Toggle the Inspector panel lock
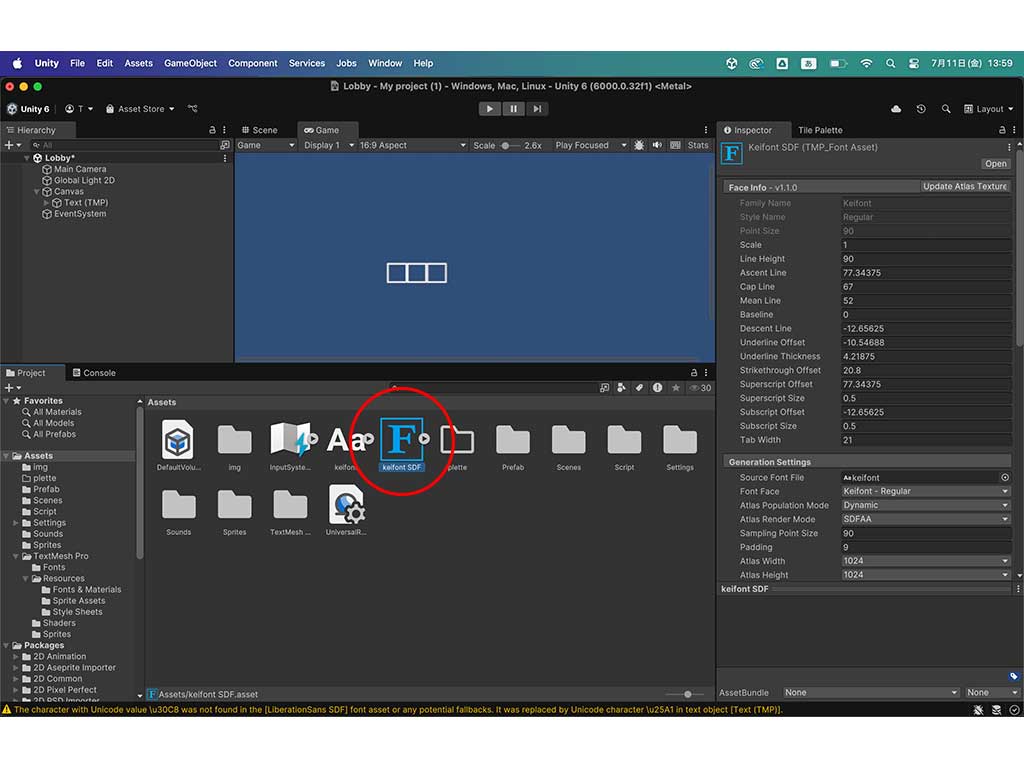 [x=1002, y=130]
